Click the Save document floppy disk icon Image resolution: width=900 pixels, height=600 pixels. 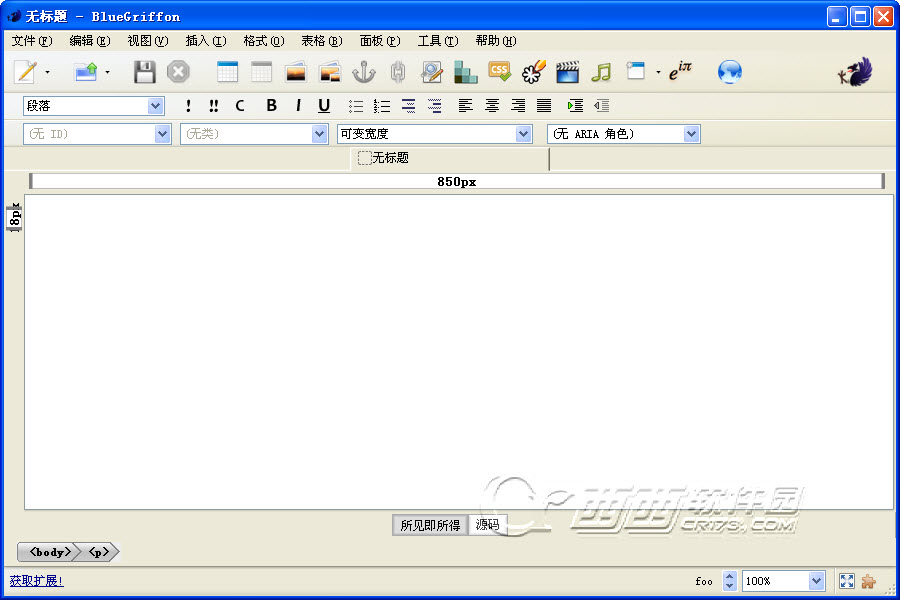click(x=145, y=72)
